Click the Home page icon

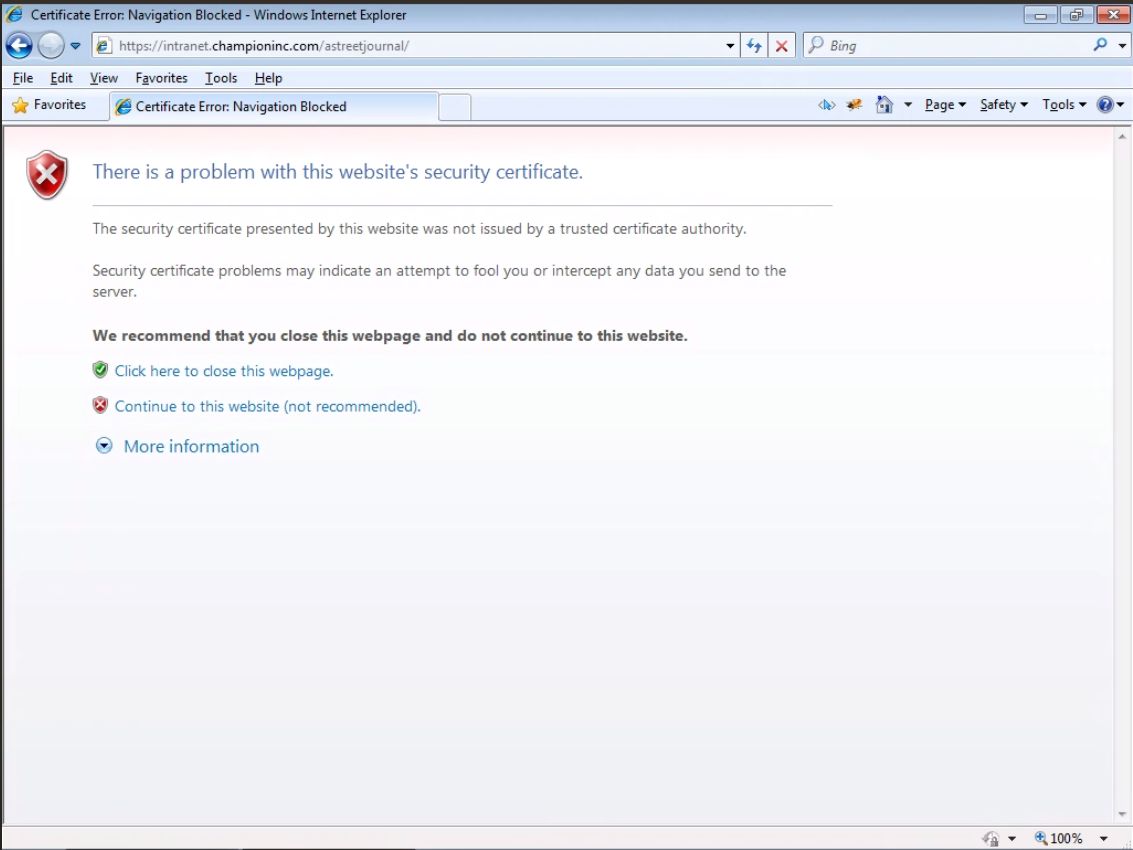pos(884,105)
